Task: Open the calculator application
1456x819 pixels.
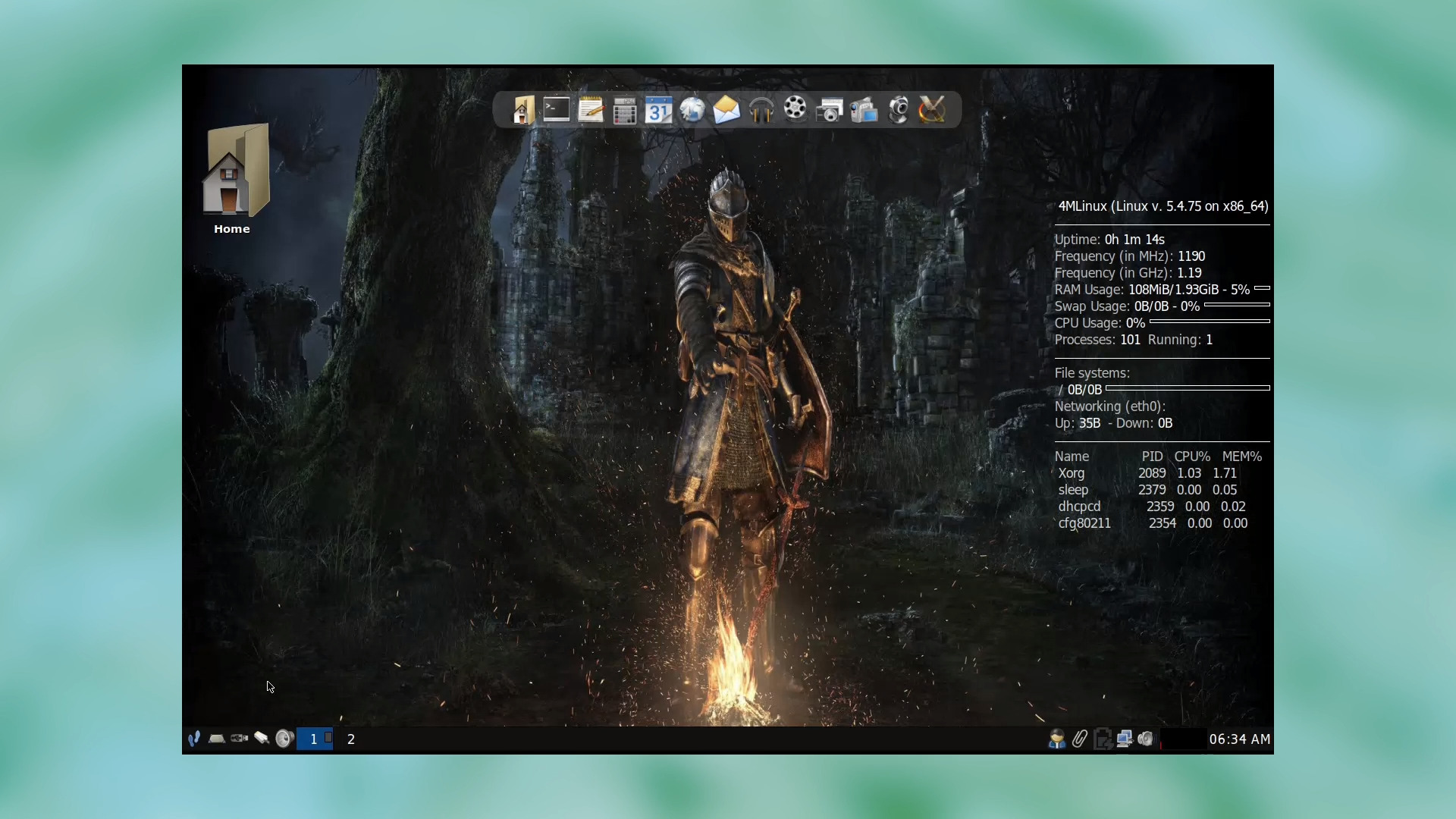Action: [x=623, y=108]
